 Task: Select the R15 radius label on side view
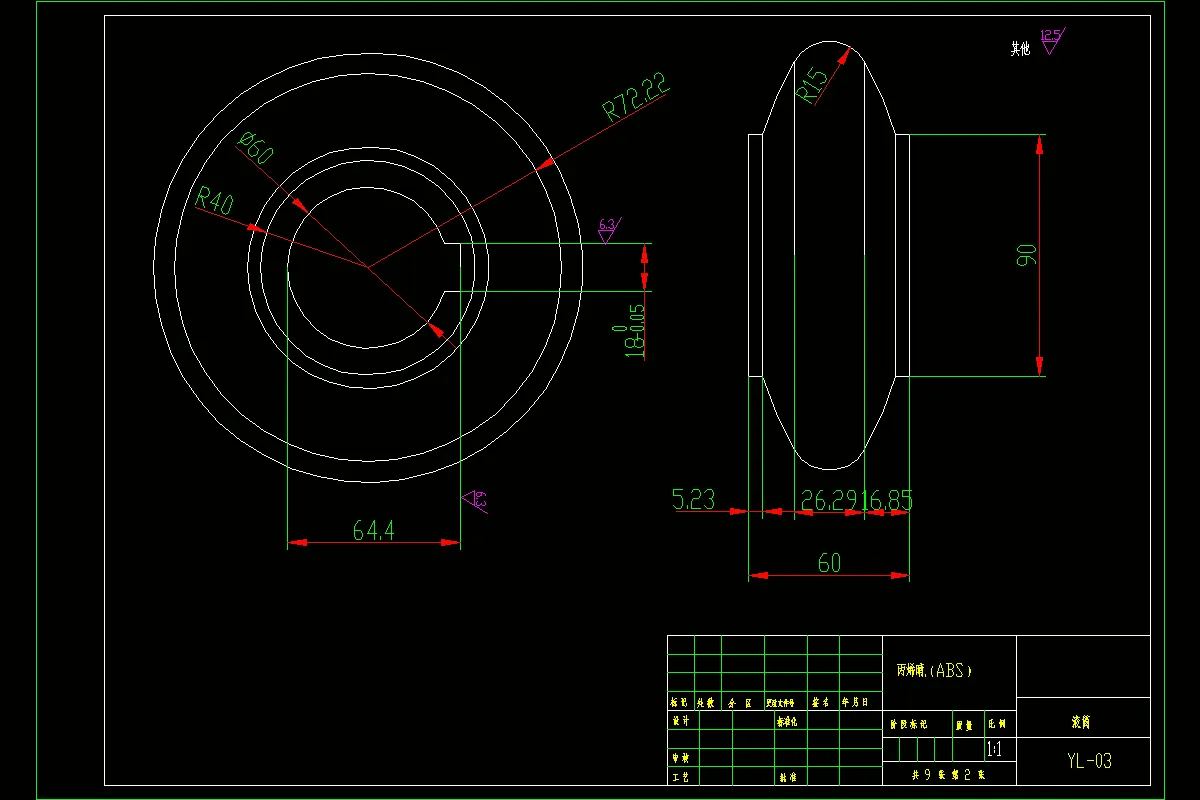(814, 85)
